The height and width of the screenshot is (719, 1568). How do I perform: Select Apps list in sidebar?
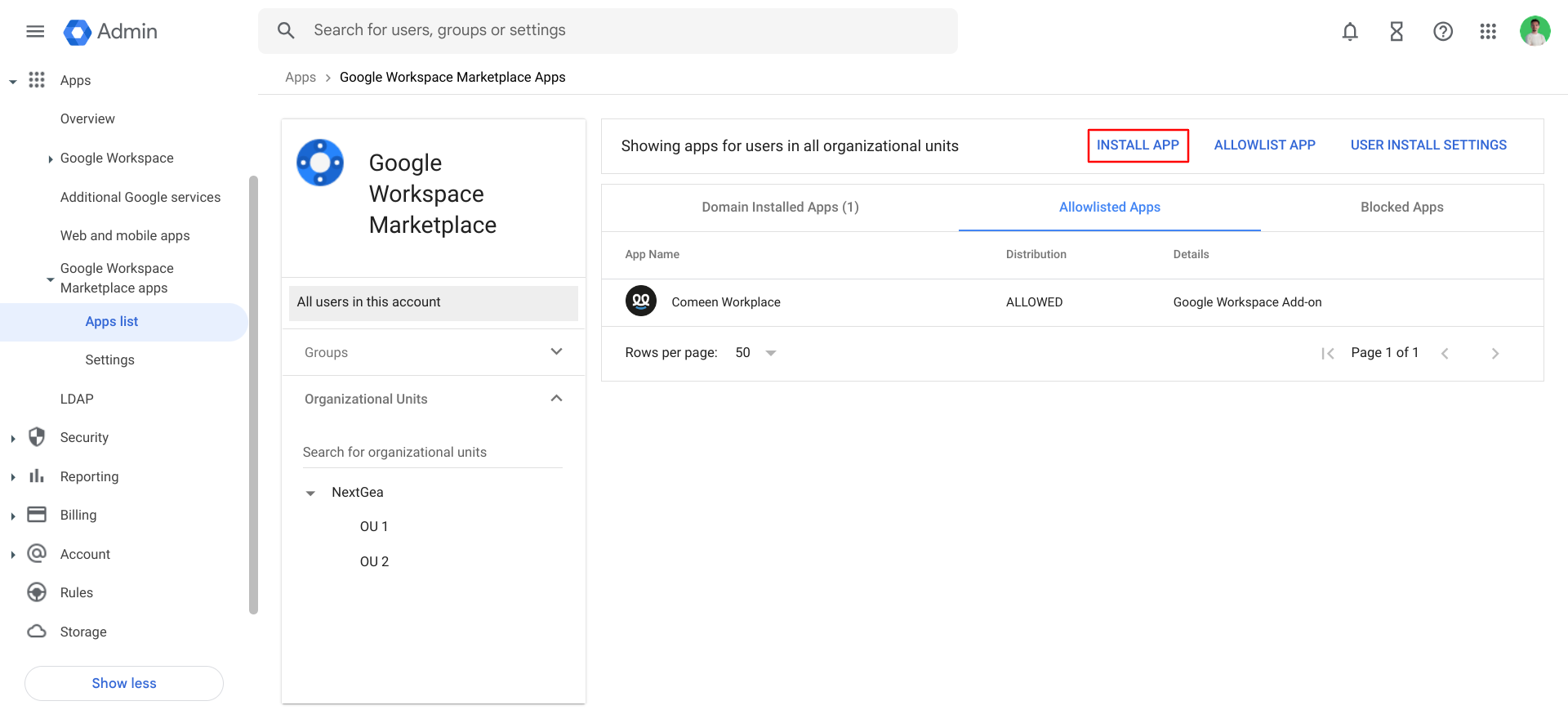point(123,322)
